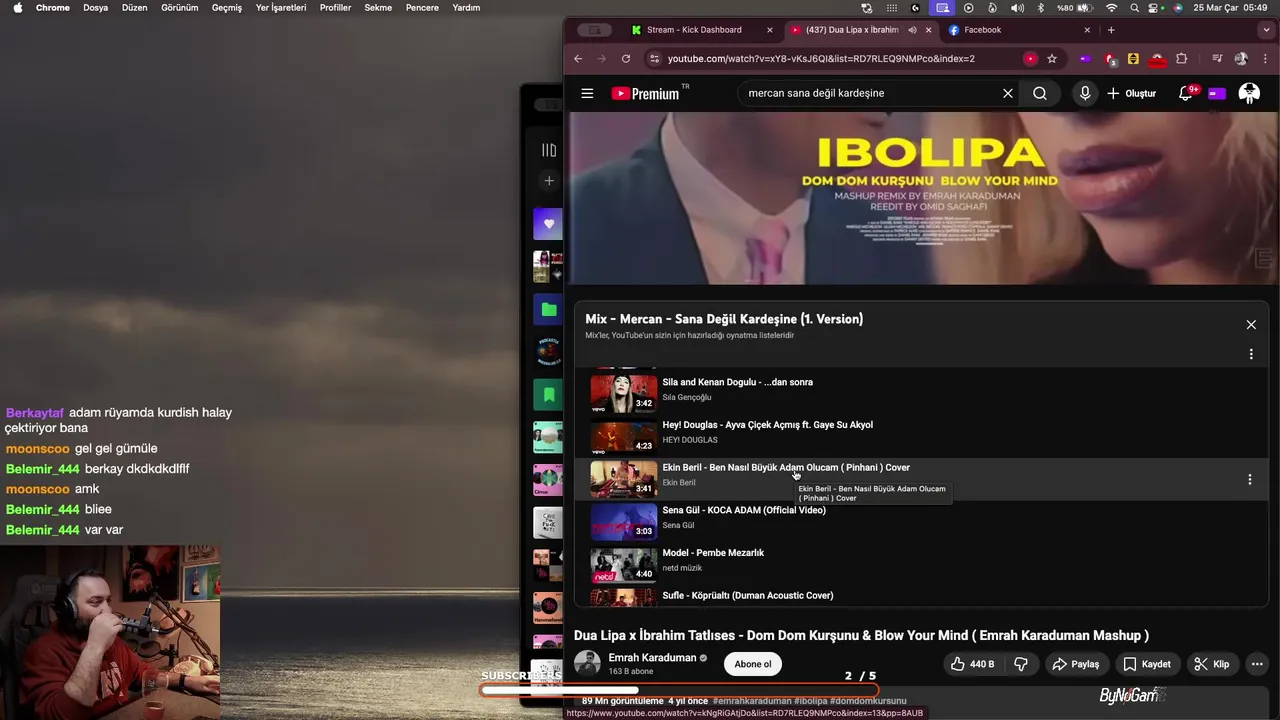Open a new Chrome tab
Image resolution: width=1280 pixels, height=720 pixels.
coord(1110,30)
